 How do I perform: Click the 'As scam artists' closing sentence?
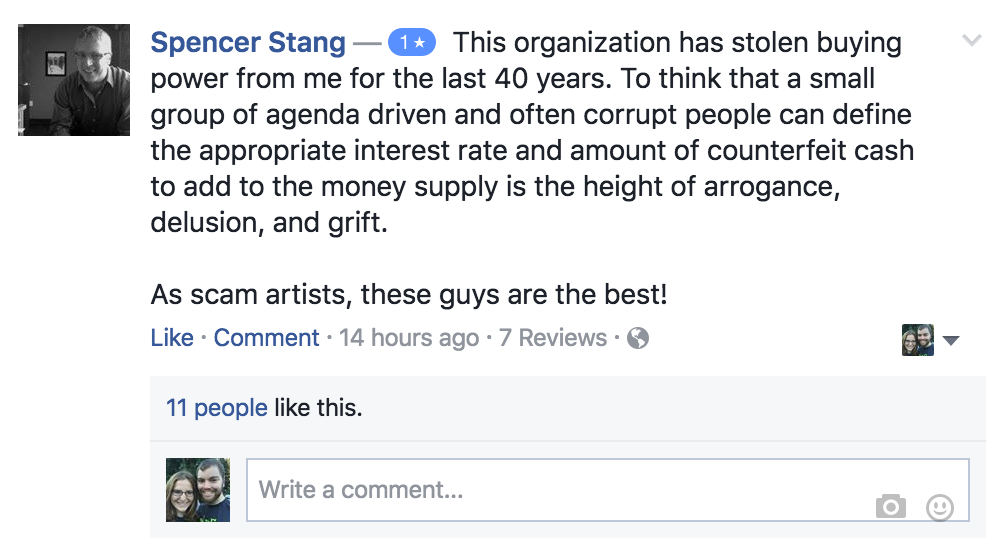[x=409, y=295]
